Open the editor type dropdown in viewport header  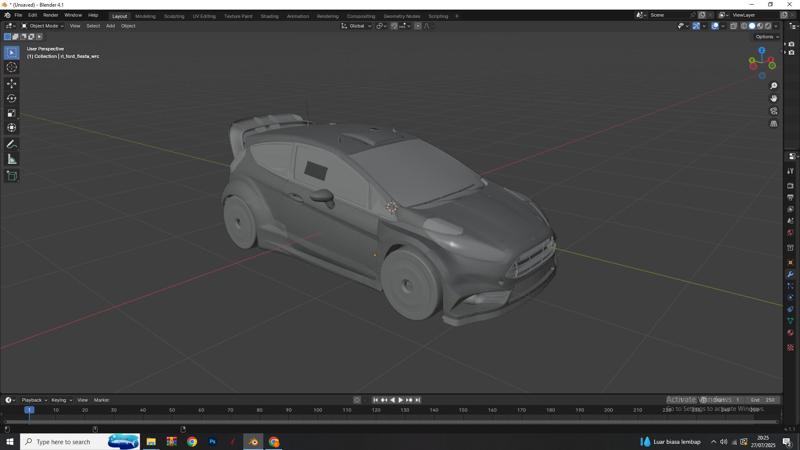(10, 26)
